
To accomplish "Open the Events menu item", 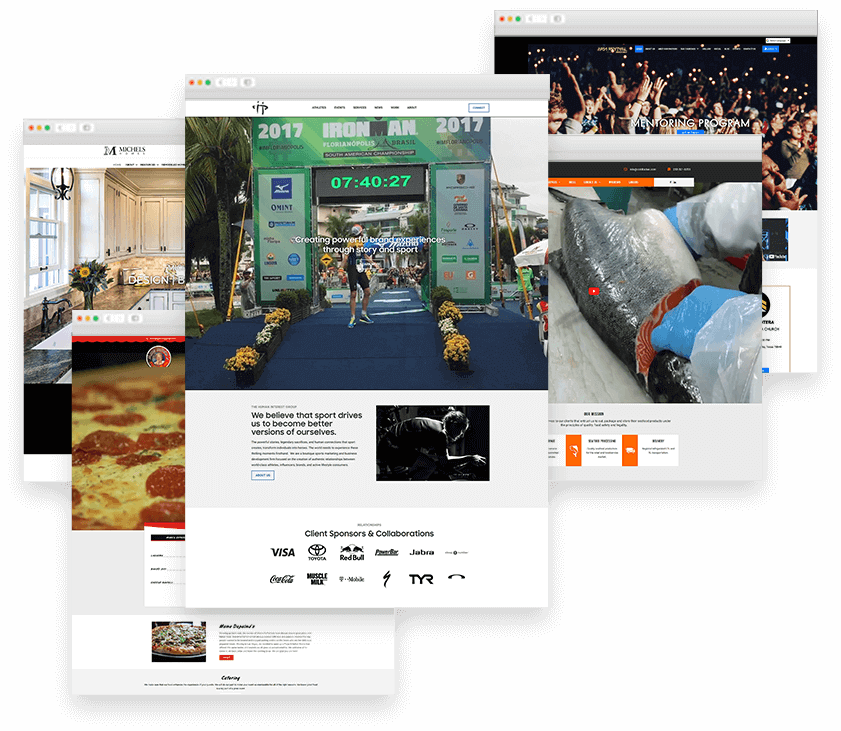I will (x=339, y=107).
